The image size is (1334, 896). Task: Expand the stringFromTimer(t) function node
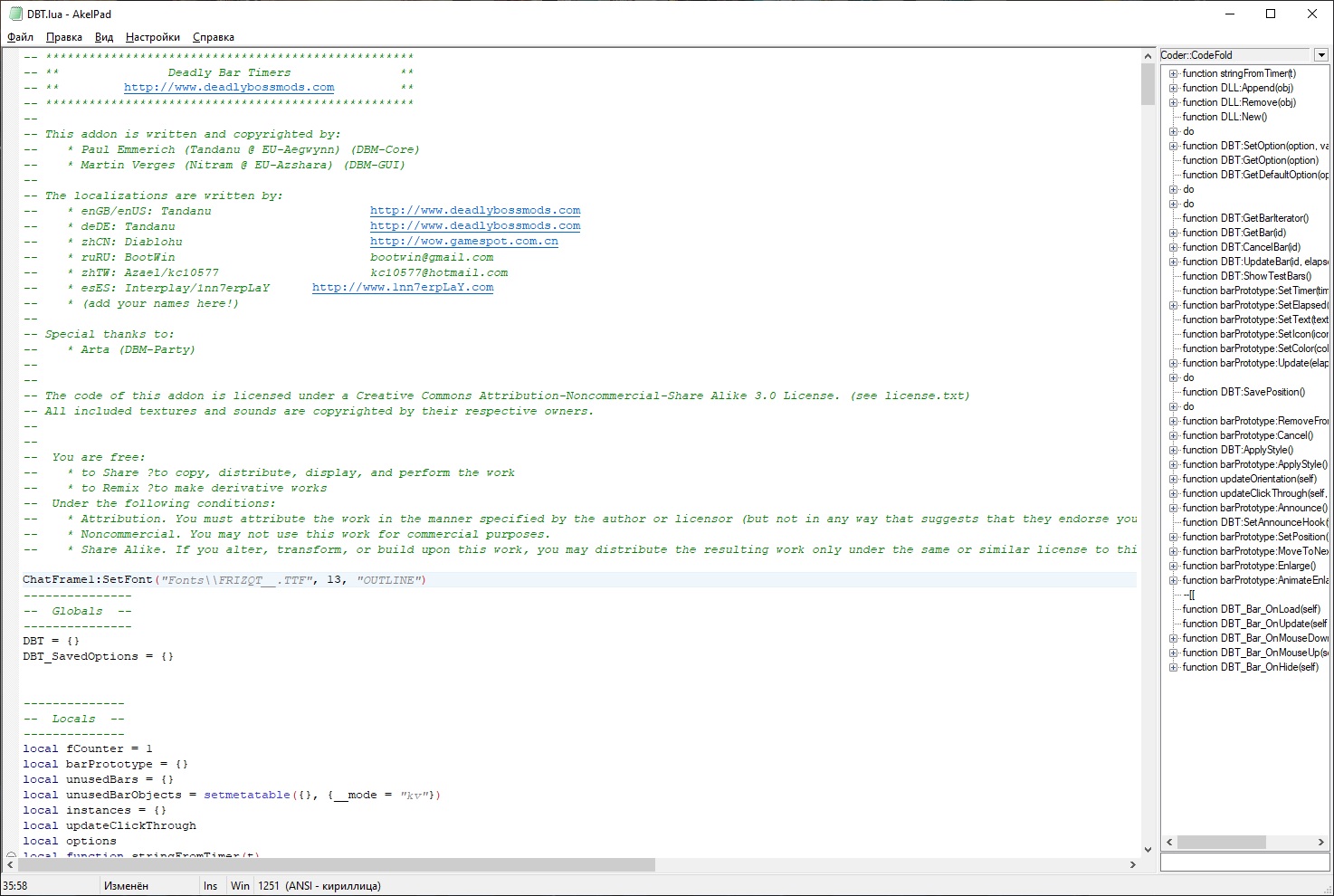click(1173, 74)
